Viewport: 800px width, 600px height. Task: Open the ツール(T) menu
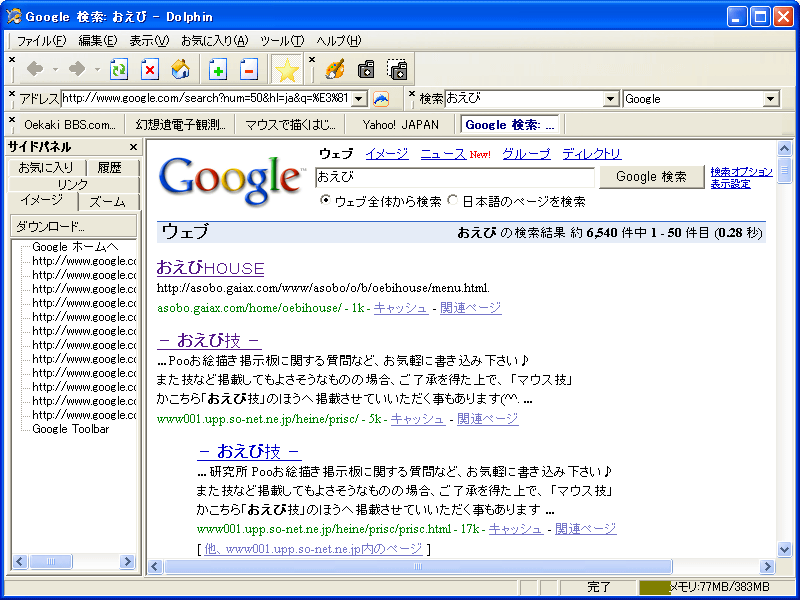coord(282,41)
